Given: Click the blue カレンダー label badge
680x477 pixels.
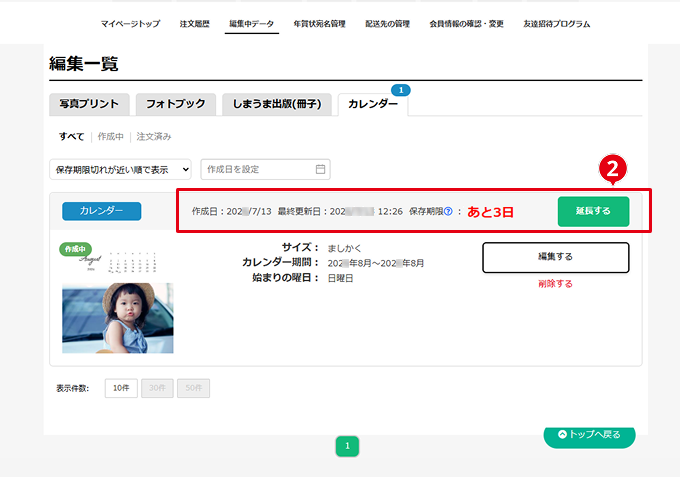Looking at the screenshot, I should [101, 211].
